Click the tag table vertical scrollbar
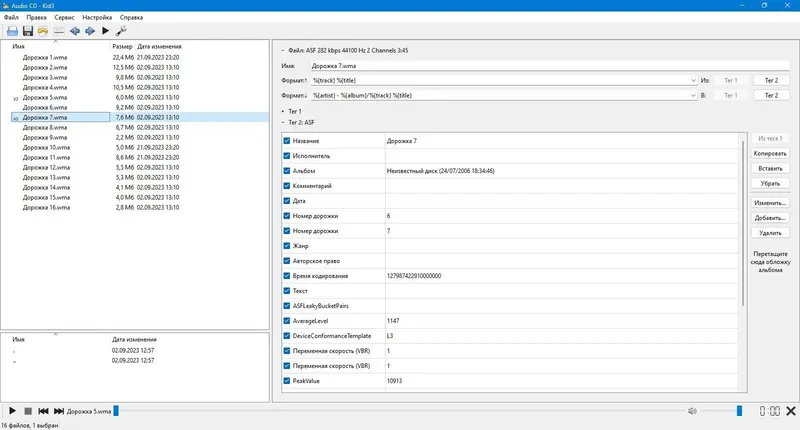The image size is (800, 430). [x=743, y=223]
